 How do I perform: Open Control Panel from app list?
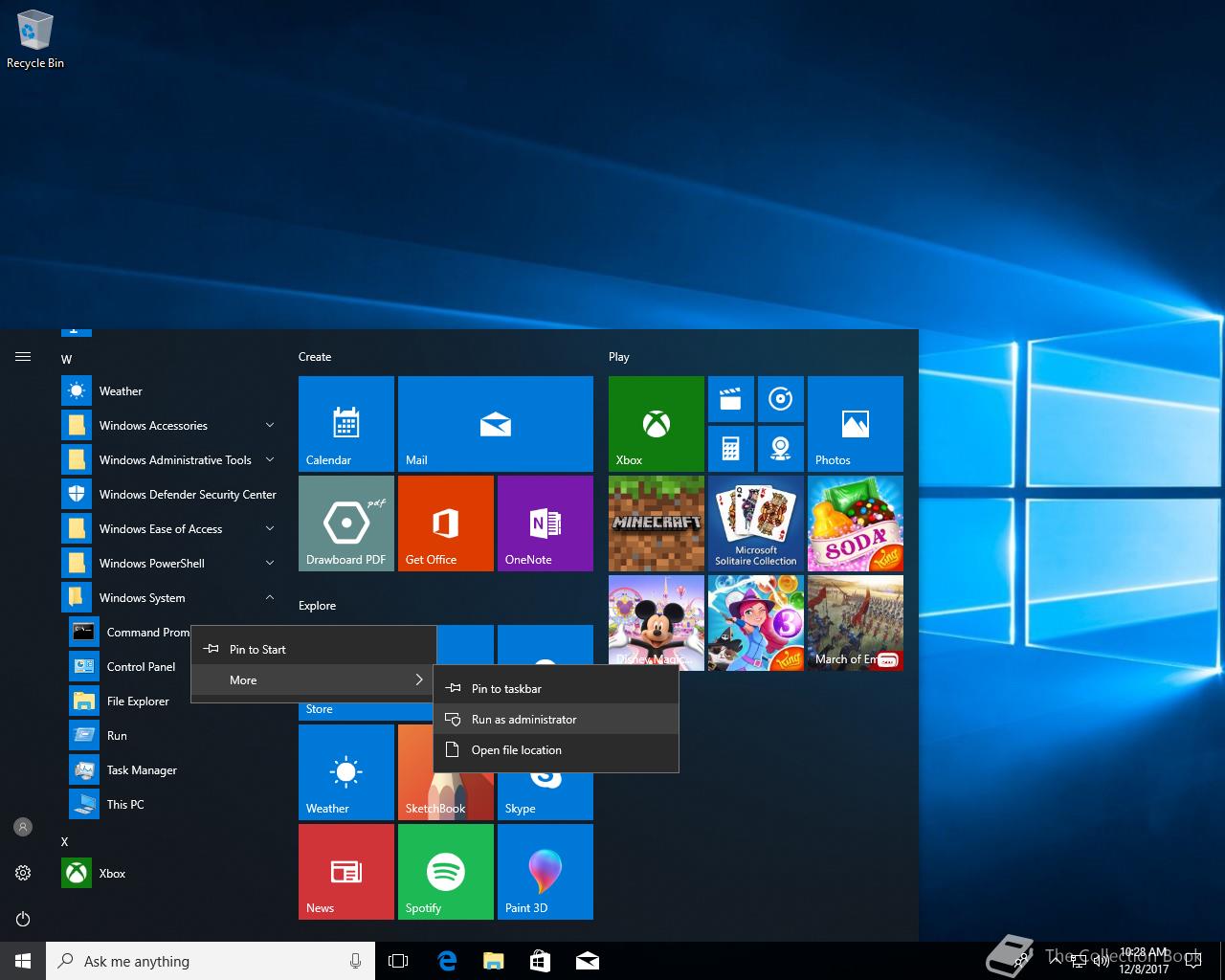141,667
